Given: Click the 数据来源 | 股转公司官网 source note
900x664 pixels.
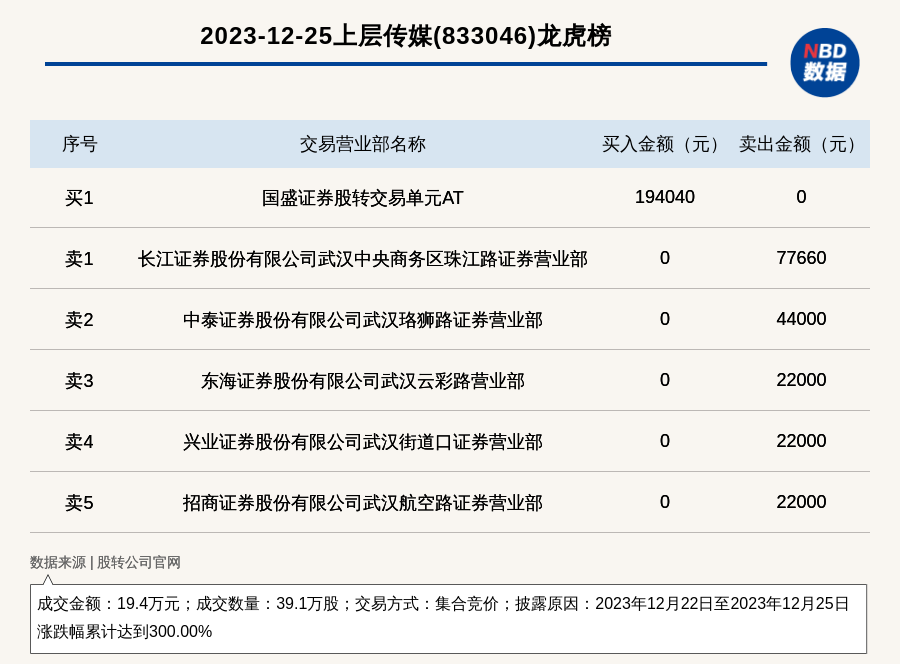Looking at the screenshot, I should (106, 562).
